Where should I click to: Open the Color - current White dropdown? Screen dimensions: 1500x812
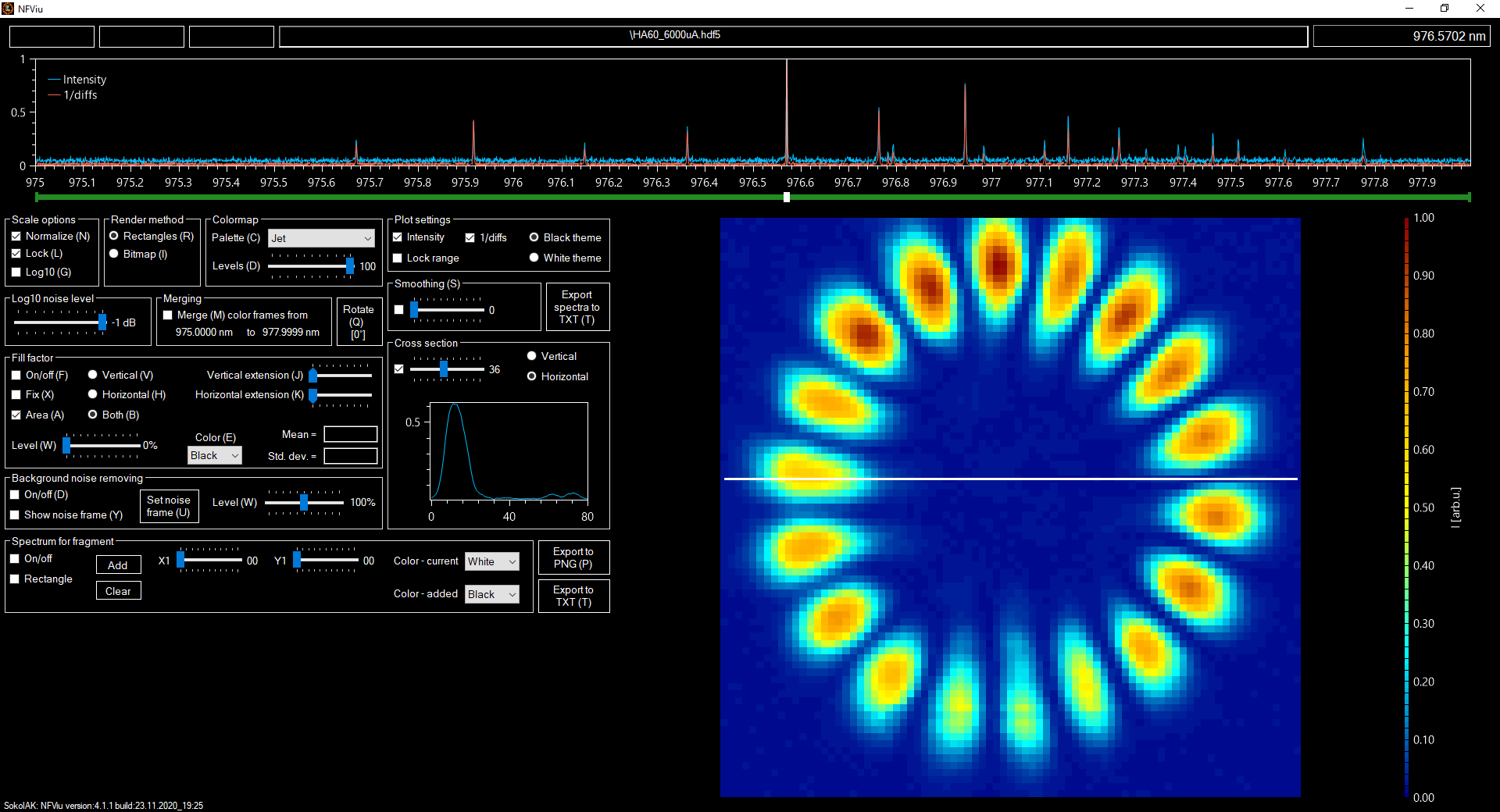pyautogui.click(x=491, y=561)
